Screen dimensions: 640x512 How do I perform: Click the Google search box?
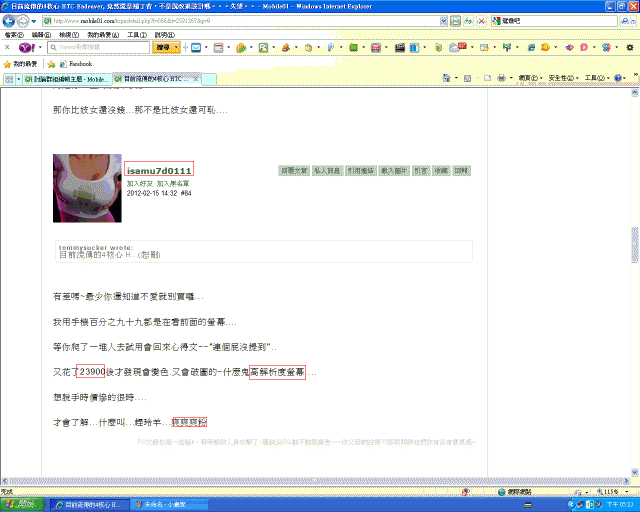click(x=554, y=21)
